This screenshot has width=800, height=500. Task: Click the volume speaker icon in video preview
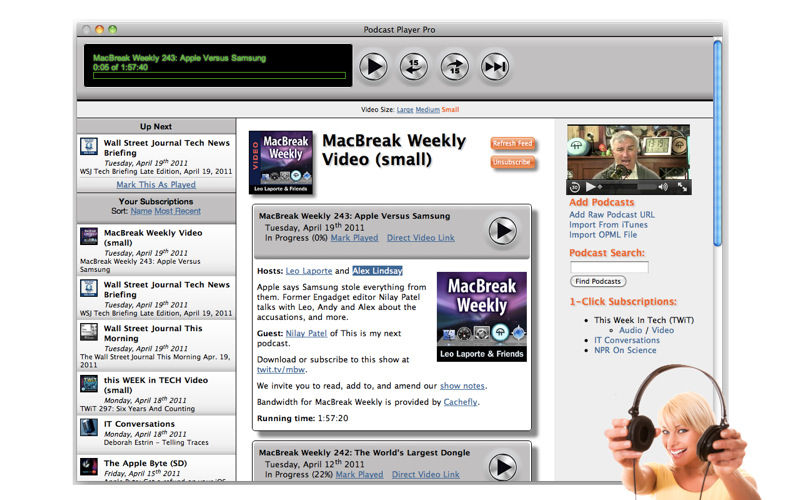pos(663,187)
